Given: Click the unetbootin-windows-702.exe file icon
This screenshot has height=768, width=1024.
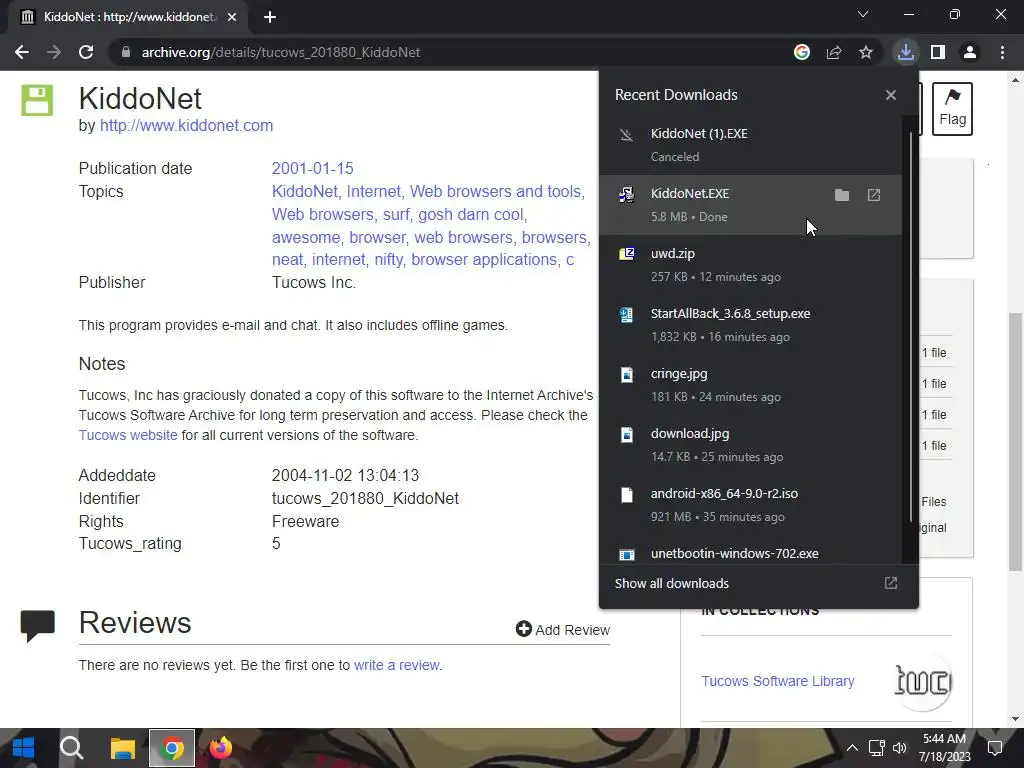Looking at the screenshot, I should pos(626,555).
